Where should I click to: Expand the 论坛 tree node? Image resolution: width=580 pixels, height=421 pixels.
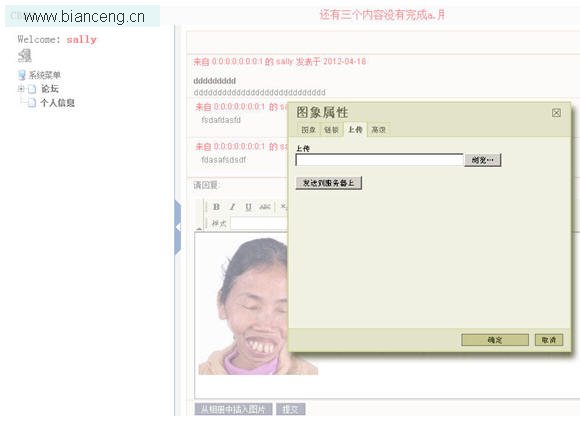click(21, 88)
